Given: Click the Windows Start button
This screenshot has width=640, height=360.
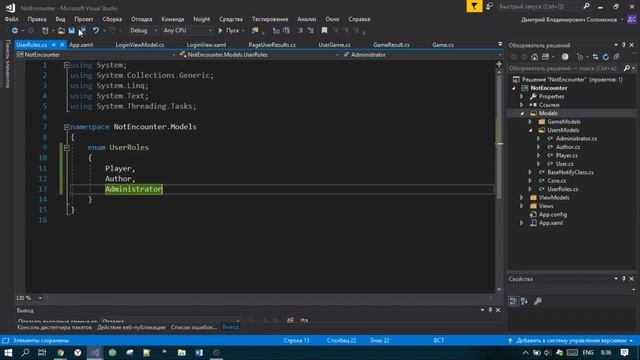Looking at the screenshot, I should (x=8, y=353).
